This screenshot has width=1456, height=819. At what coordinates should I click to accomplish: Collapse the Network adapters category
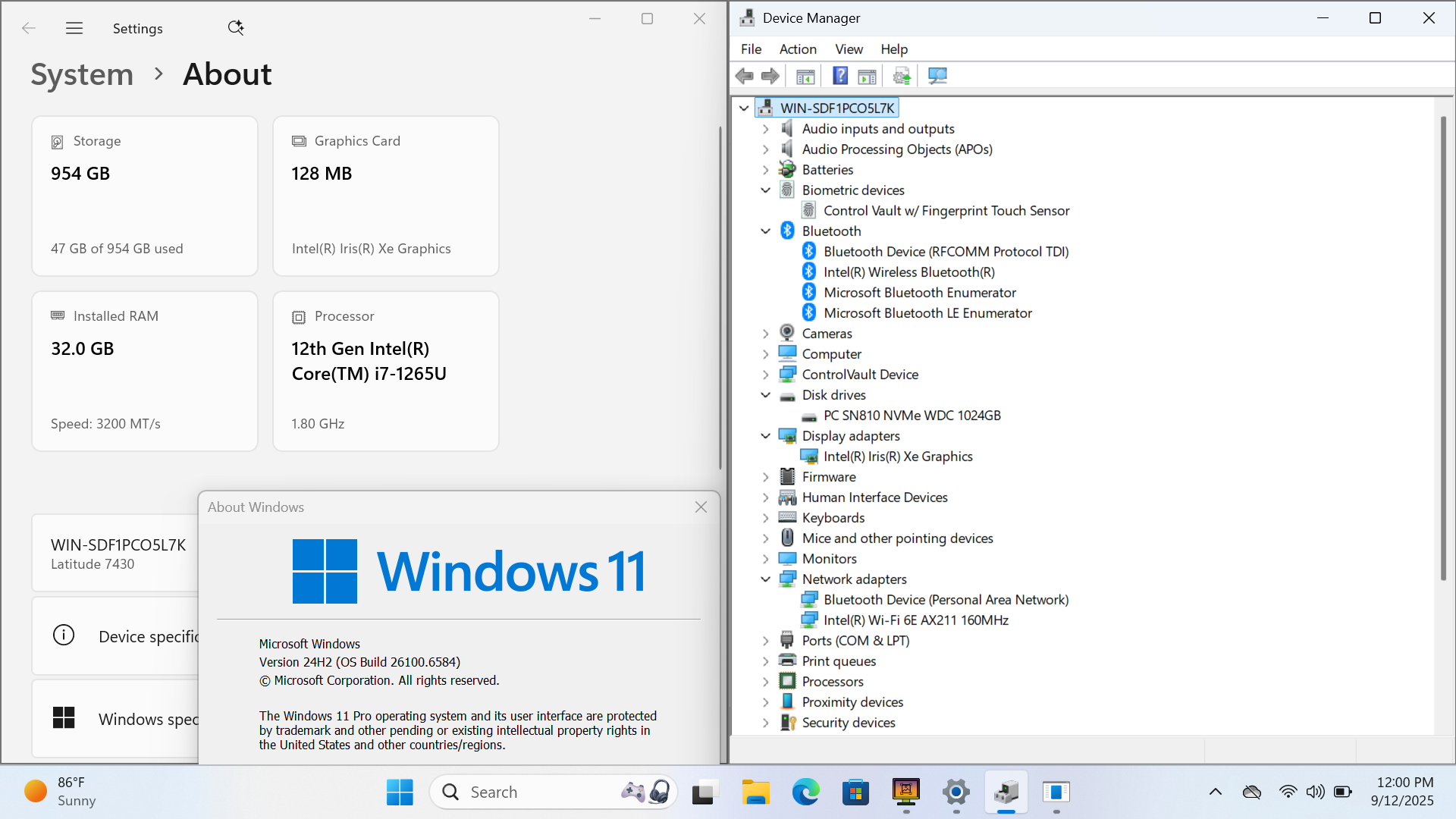click(765, 579)
